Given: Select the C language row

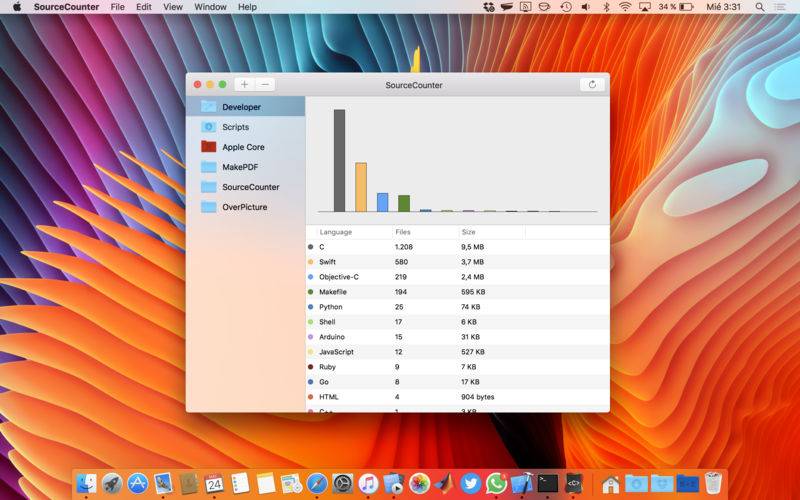Looking at the screenshot, I should click(458, 247).
